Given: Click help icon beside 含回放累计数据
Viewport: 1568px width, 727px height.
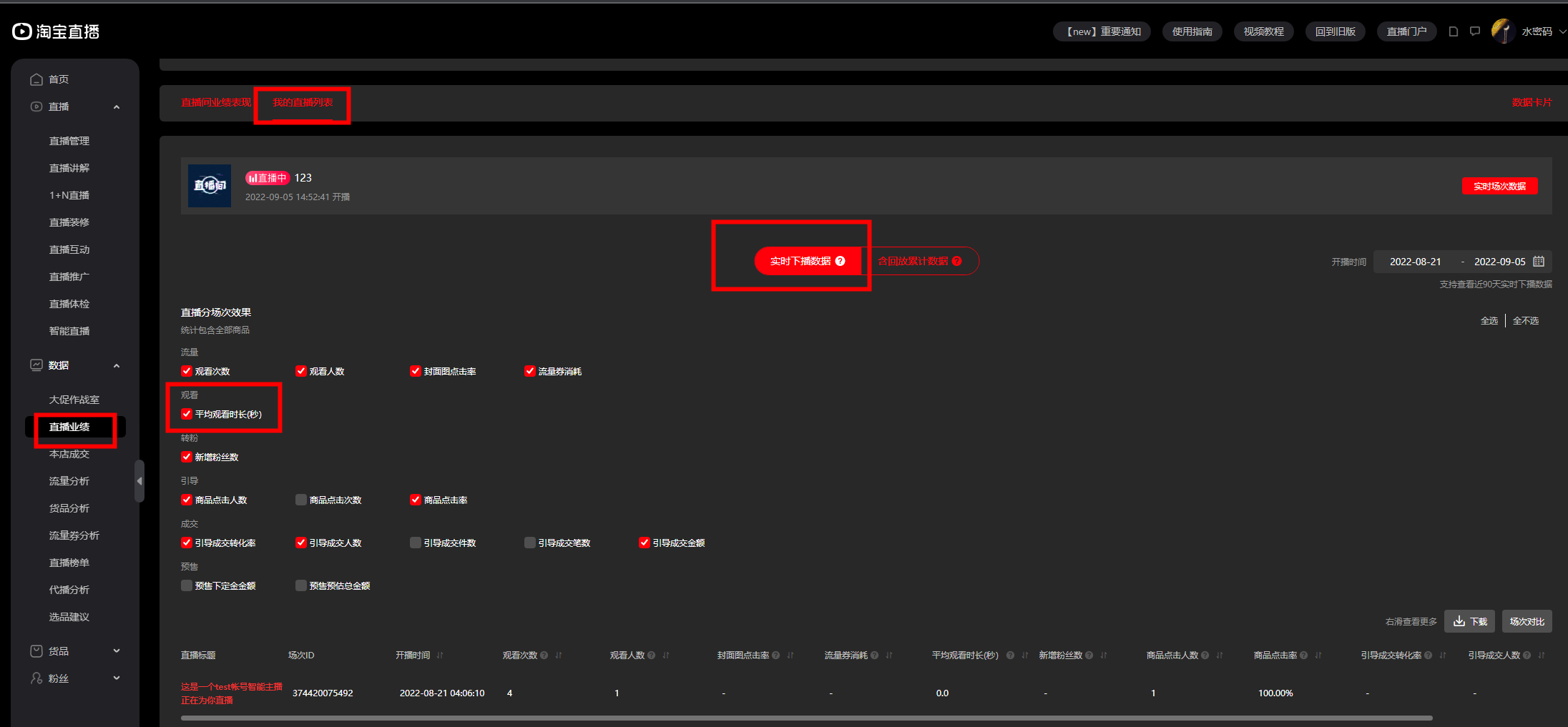Looking at the screenshot, I should pyautogui.click(x=957, y=261).
